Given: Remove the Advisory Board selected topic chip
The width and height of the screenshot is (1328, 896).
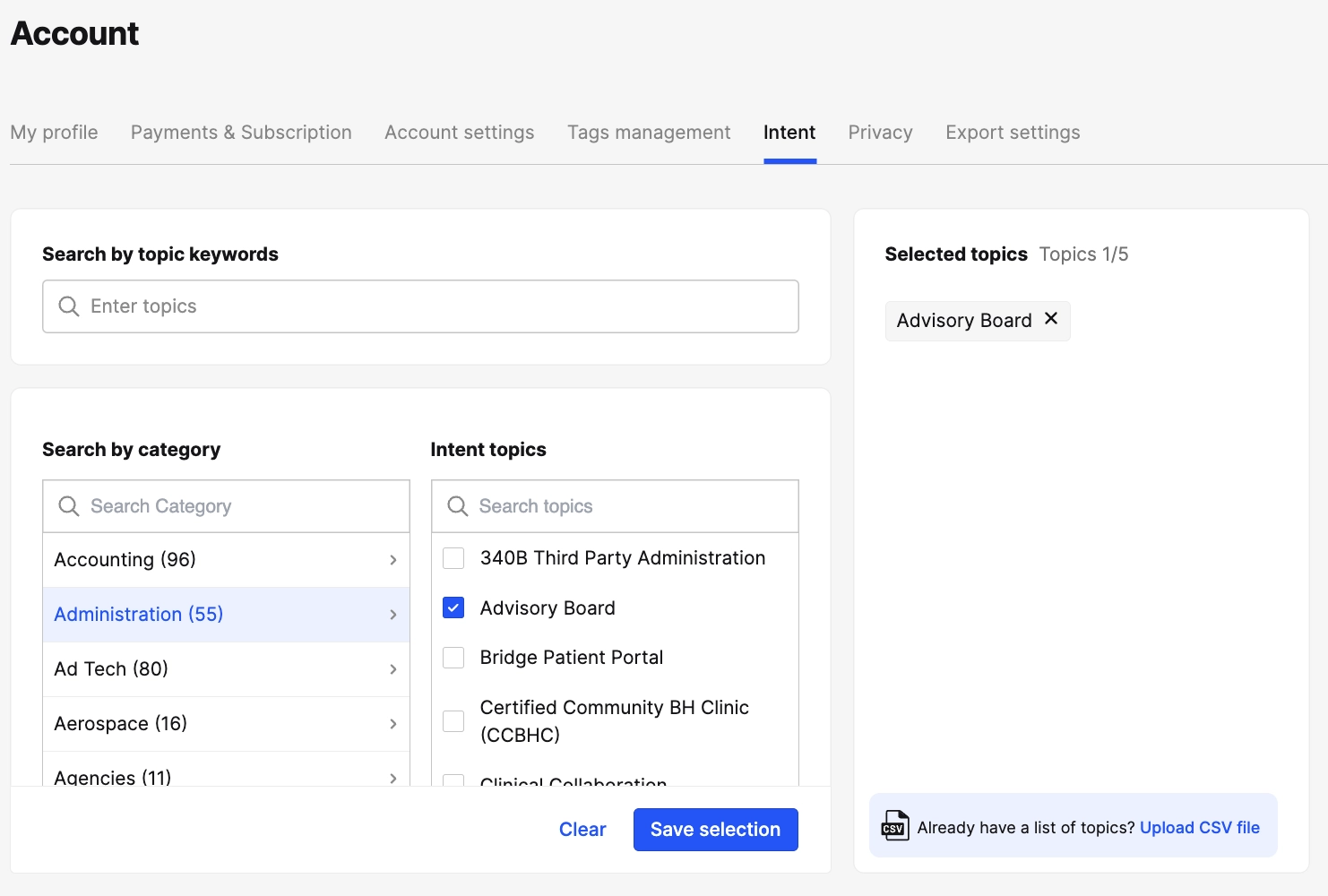Looking at the screenshot, I should pyautogui.click(x=1051, y=319).
